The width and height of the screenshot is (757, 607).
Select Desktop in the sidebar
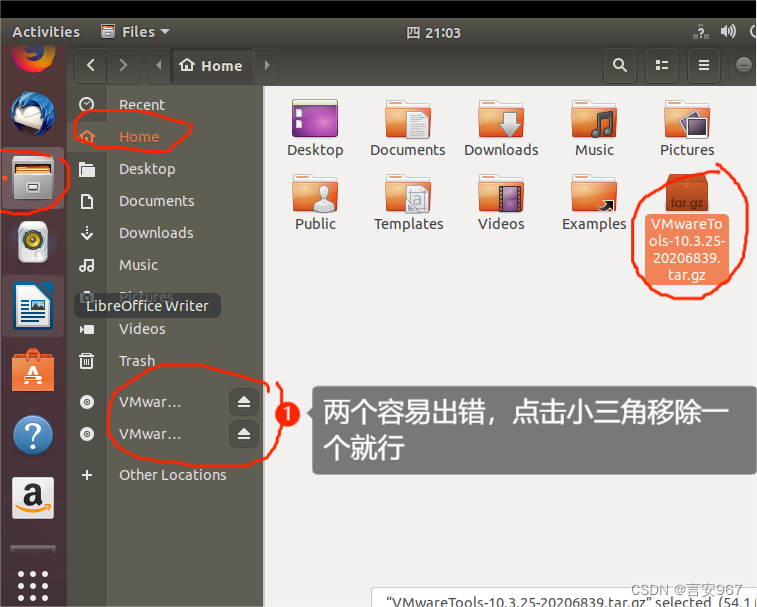point(165,169)
